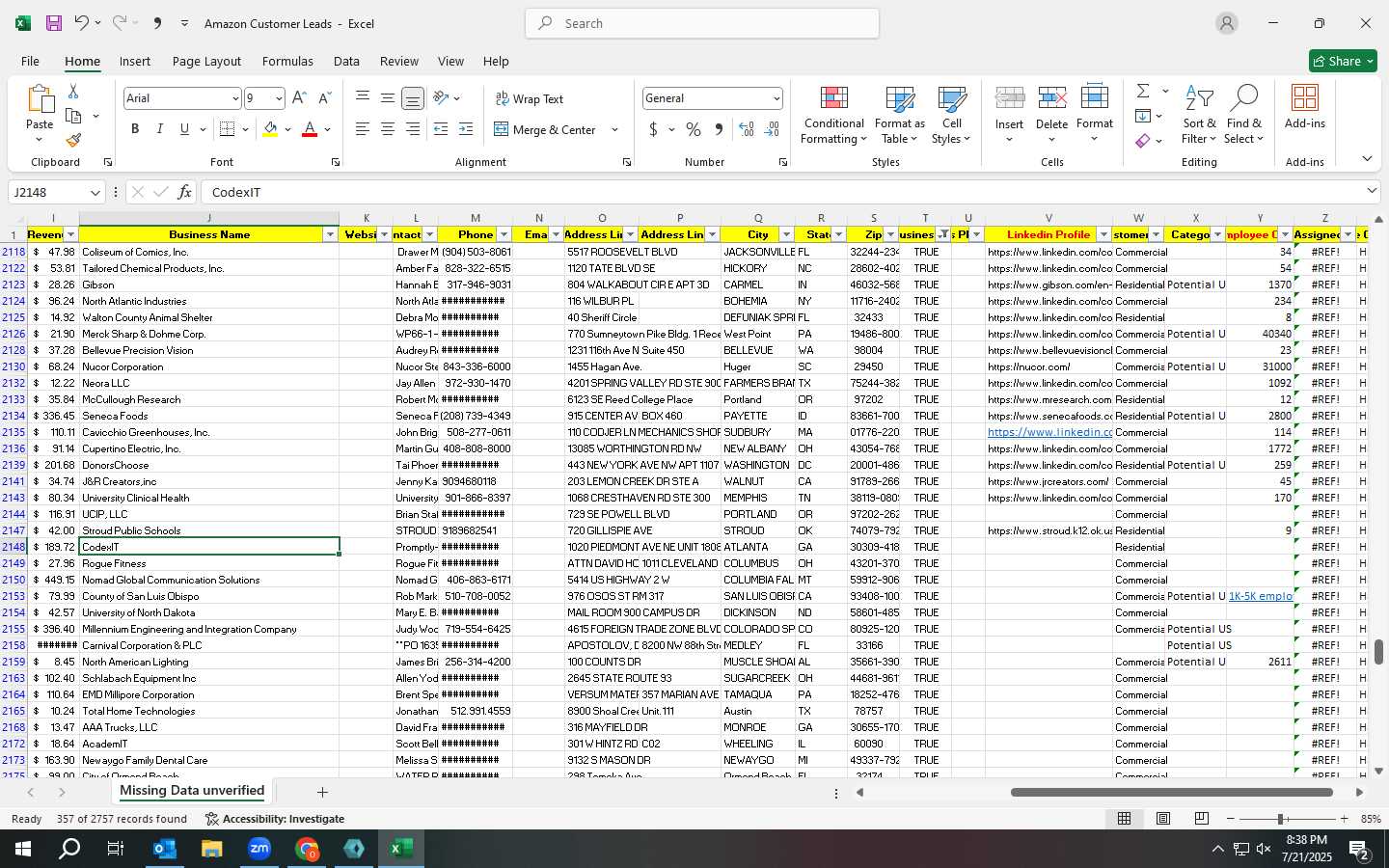
Task: Decrease decimal places
Action: [x=772, y=129]
